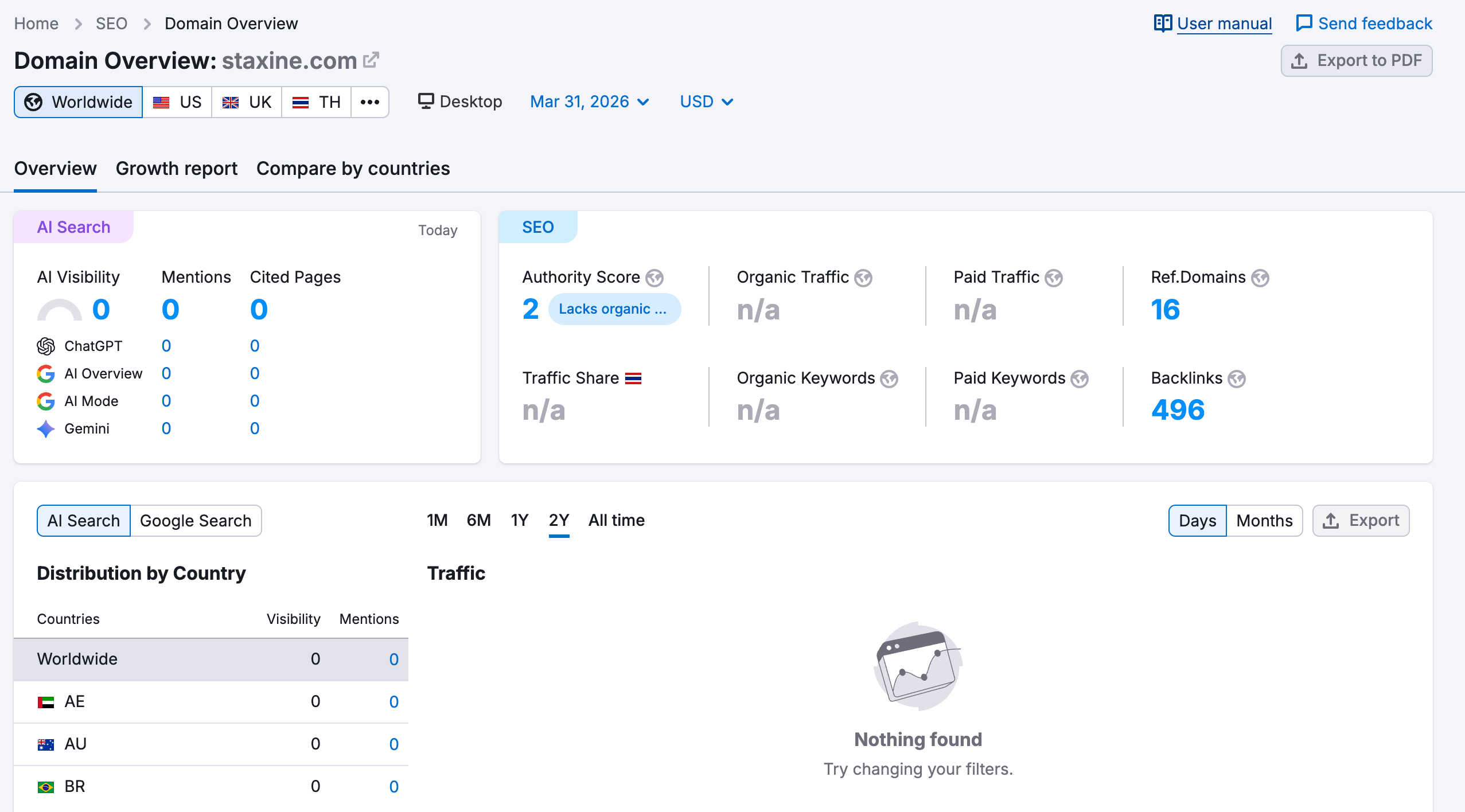Open the Mar 31, 2026 date dropdown
Viewport: 1465px width, 812px height.
tap(590, 101)
